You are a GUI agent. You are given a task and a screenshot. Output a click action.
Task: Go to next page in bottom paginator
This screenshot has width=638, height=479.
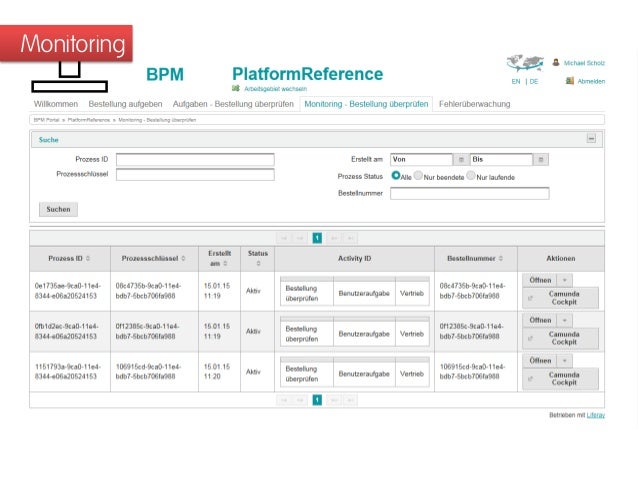click(334, 400)
